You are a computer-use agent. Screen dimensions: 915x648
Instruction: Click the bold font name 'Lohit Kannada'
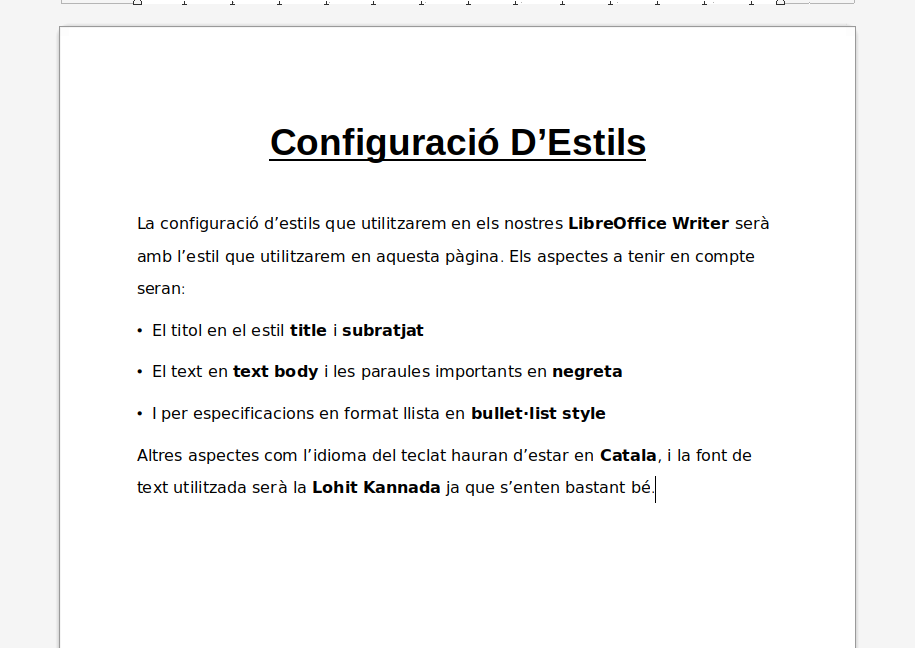[376, 487]
